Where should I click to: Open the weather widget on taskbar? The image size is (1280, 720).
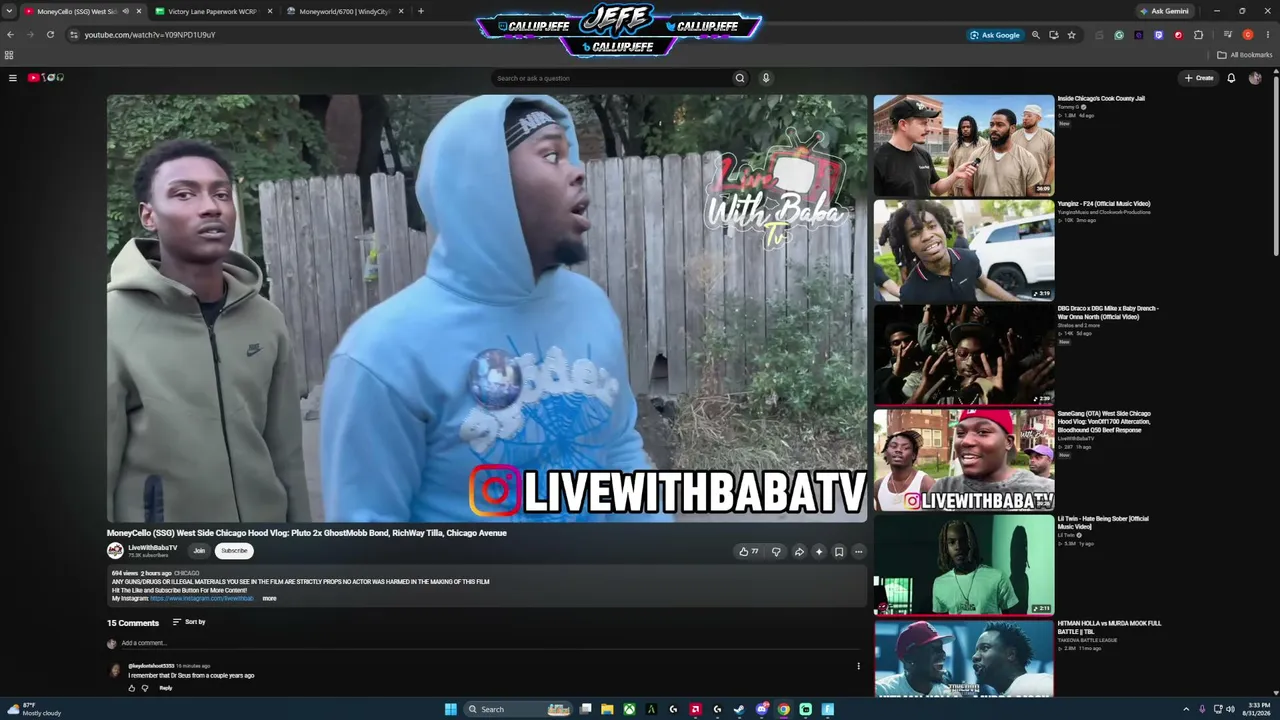click(35, 709)
